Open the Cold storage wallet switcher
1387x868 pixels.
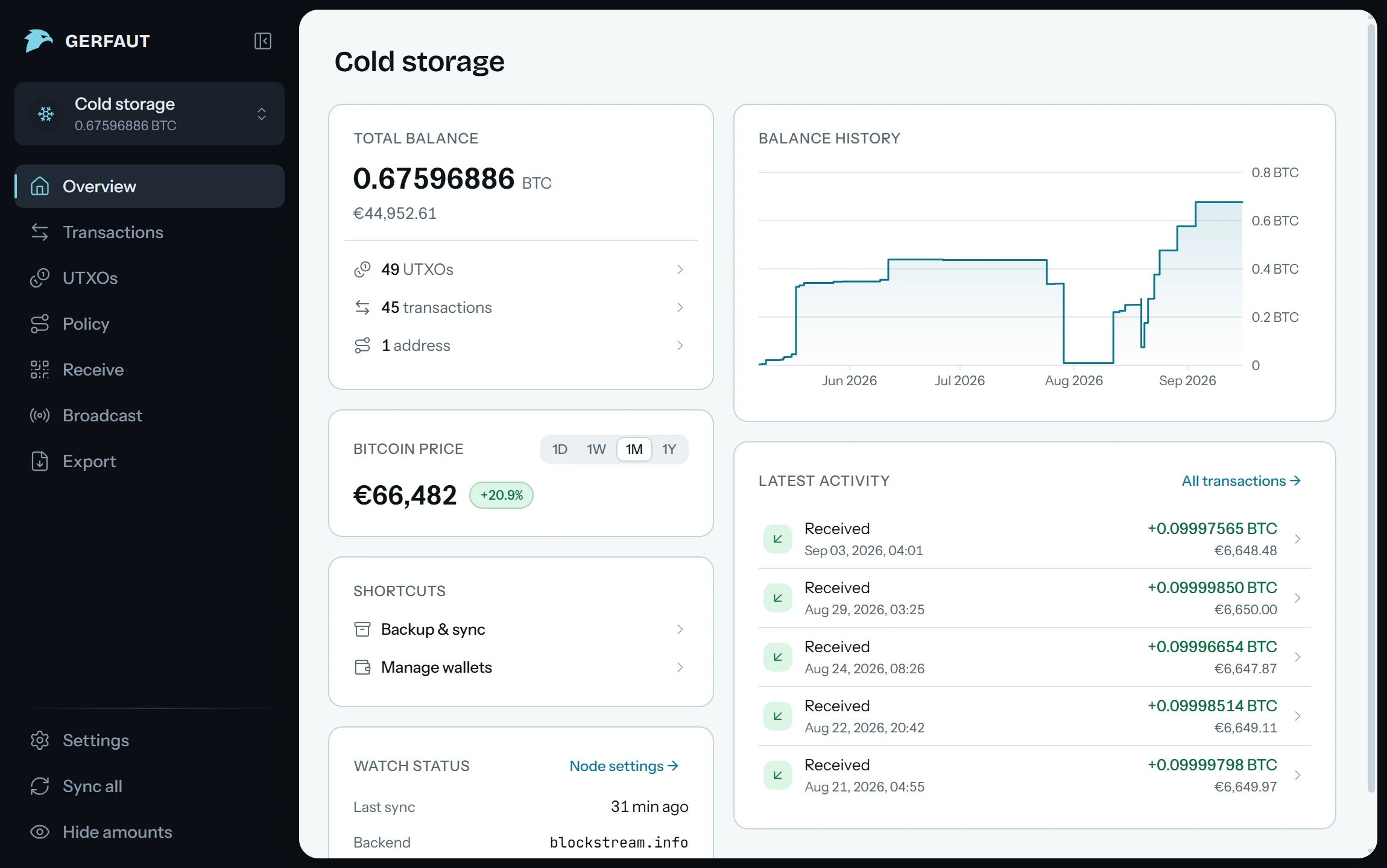[150, 114]
